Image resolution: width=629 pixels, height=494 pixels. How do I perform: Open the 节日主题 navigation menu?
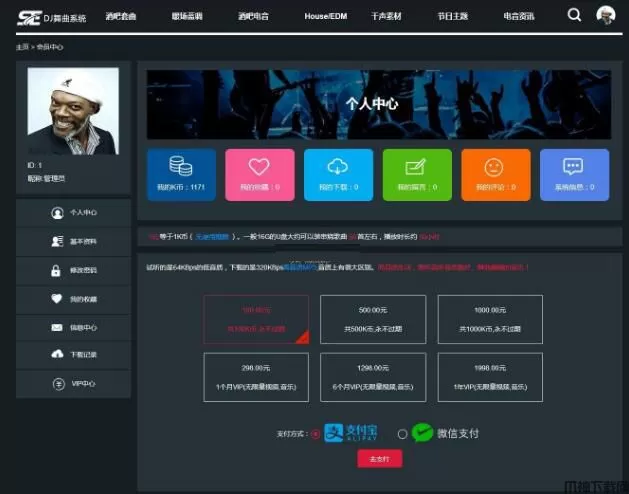[452, 16]
